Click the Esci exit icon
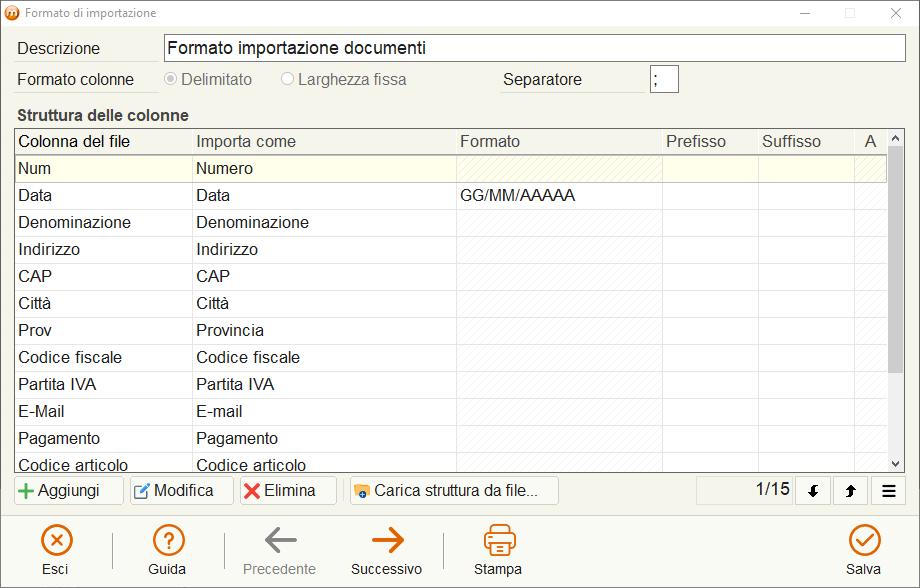The width and height of the screenshot is (920, 588). (x=56, y=540)
